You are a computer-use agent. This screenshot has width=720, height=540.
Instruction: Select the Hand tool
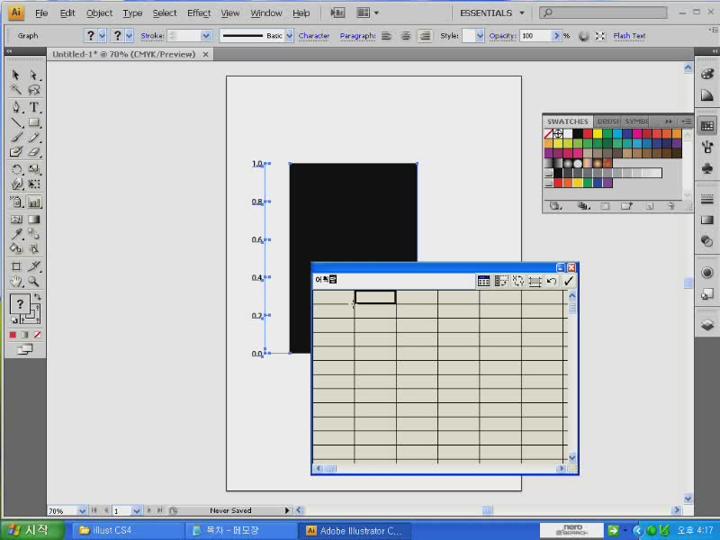tap(16, 281)
